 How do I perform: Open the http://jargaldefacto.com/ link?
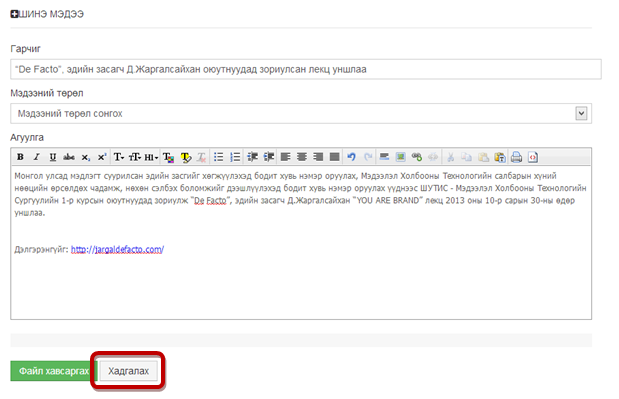click(x=117, y=249)
